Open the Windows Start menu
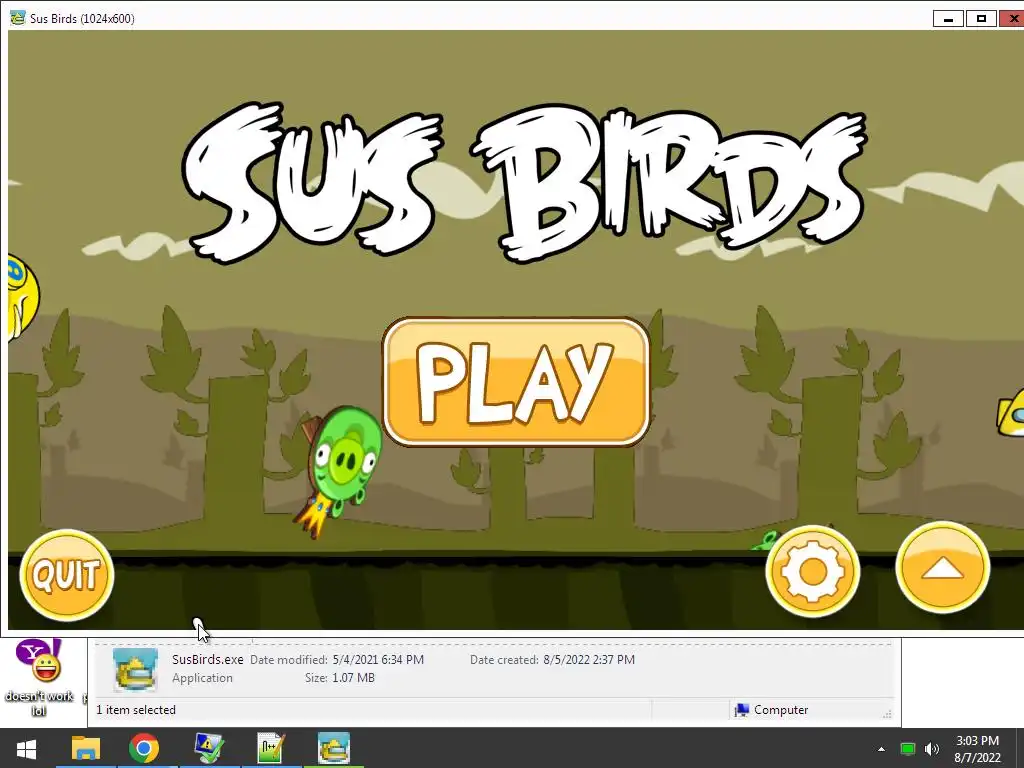 click(x=26, y=748)
